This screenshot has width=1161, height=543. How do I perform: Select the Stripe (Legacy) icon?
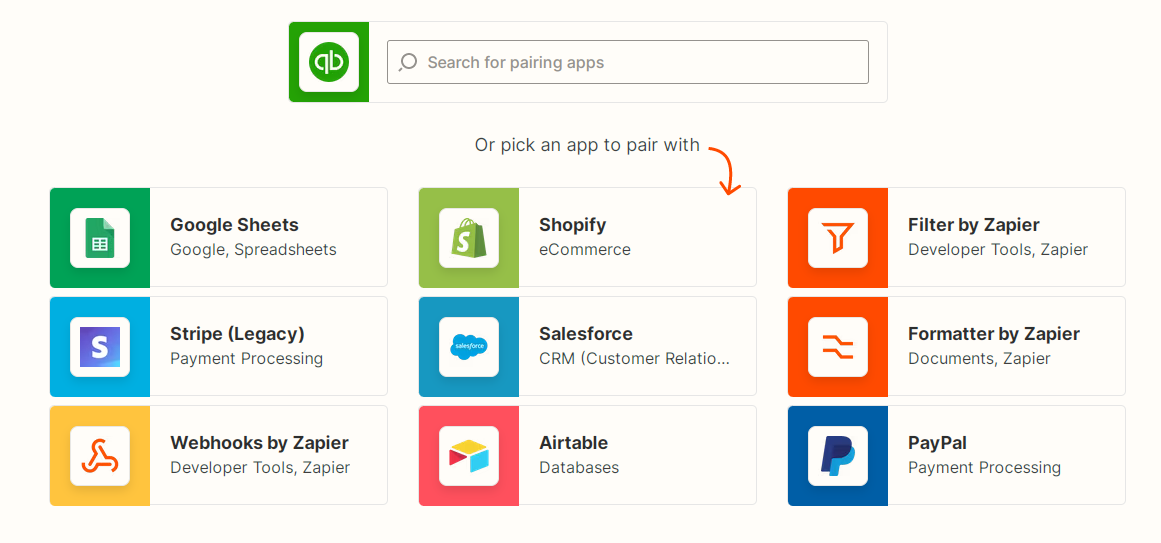(100, 347)
